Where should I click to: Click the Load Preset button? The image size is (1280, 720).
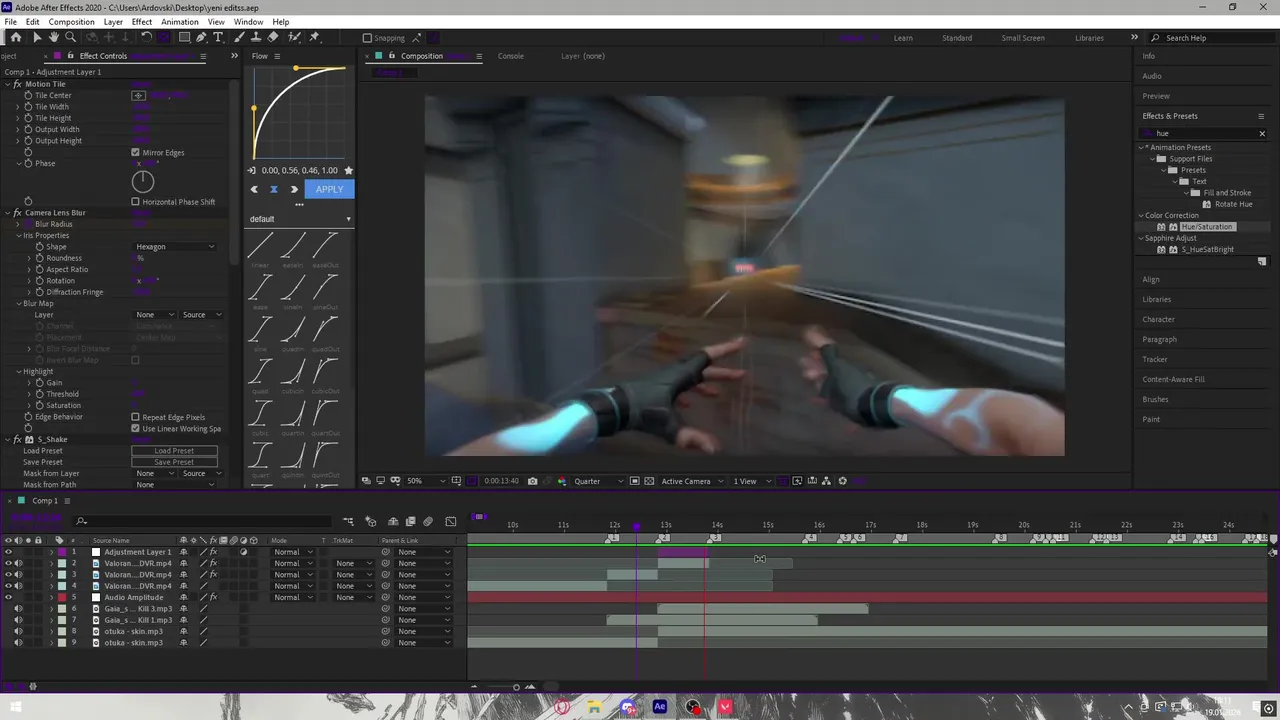[x=174, y=451]
